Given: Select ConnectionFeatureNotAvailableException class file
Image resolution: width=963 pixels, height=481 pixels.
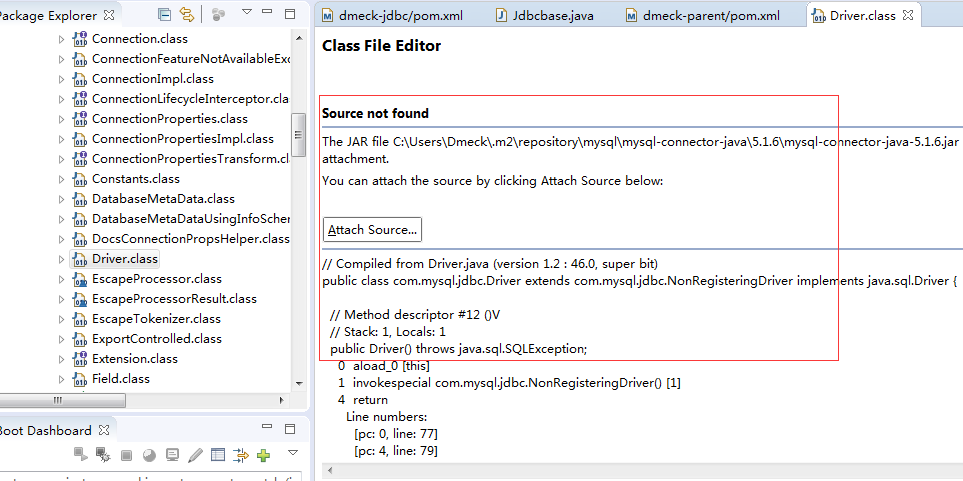Looking at the screenshot, I should [x=190, y=59].
